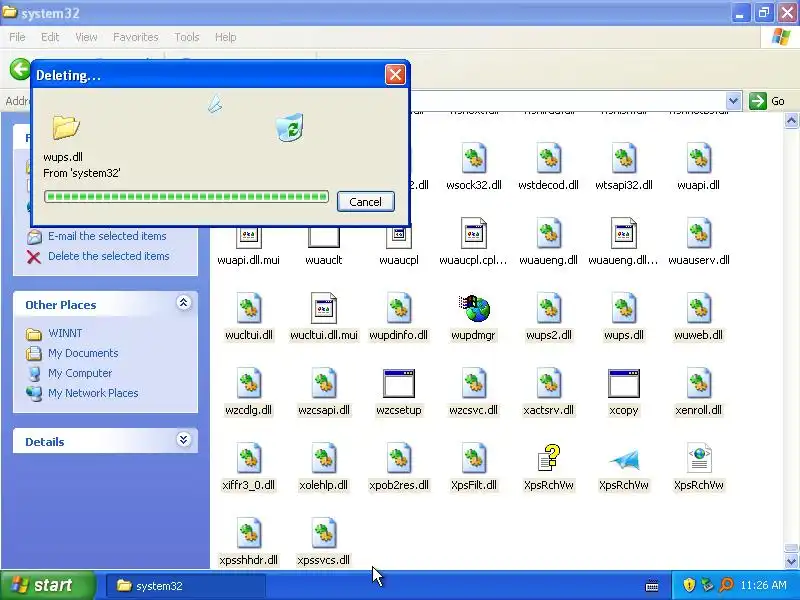Select the wsock32.dll file icon

(474, 158)
